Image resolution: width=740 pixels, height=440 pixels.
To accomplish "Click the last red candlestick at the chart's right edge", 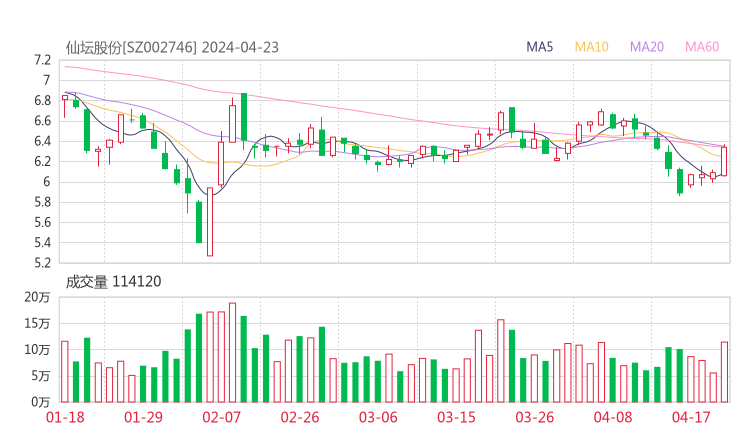I will 724,161.
